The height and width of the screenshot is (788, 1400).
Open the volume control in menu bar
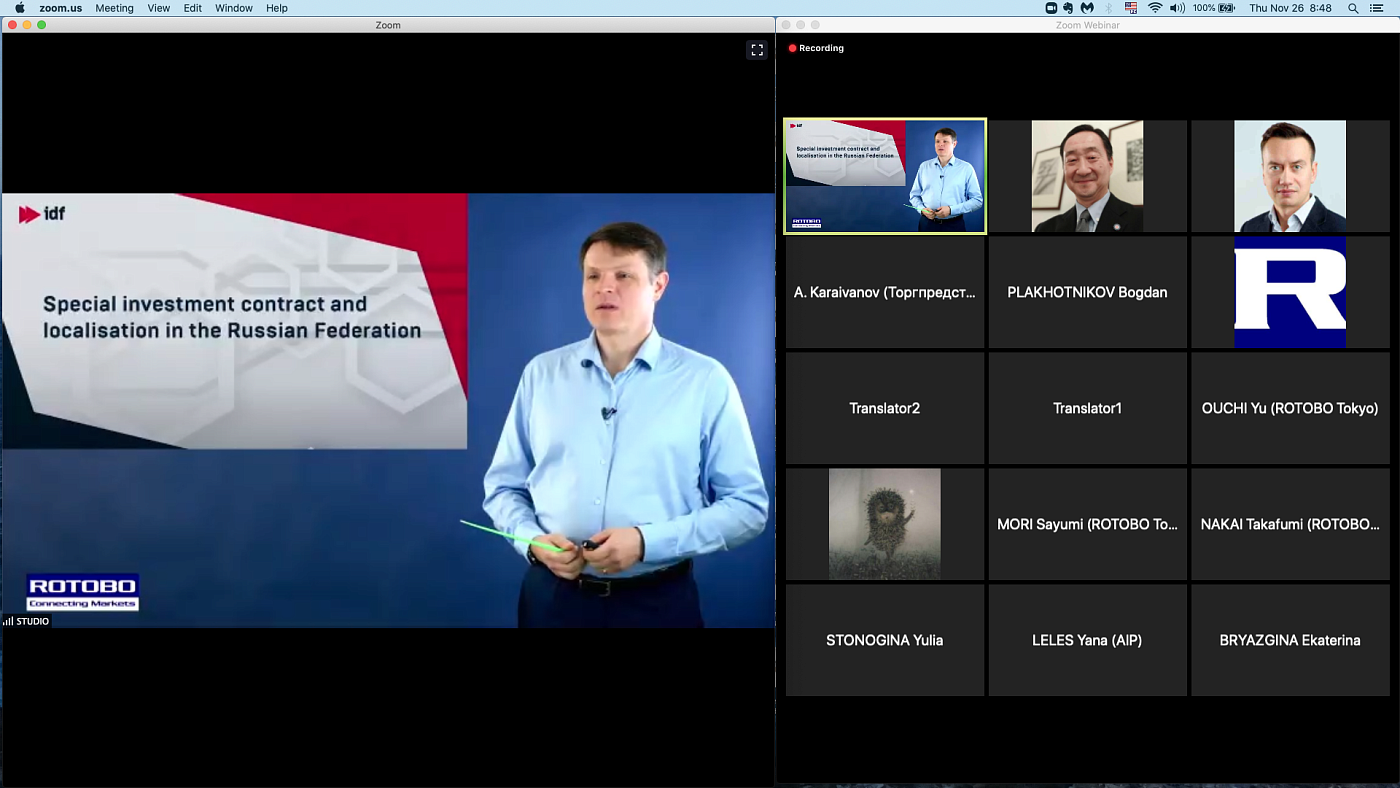(x=1178, y=8)
